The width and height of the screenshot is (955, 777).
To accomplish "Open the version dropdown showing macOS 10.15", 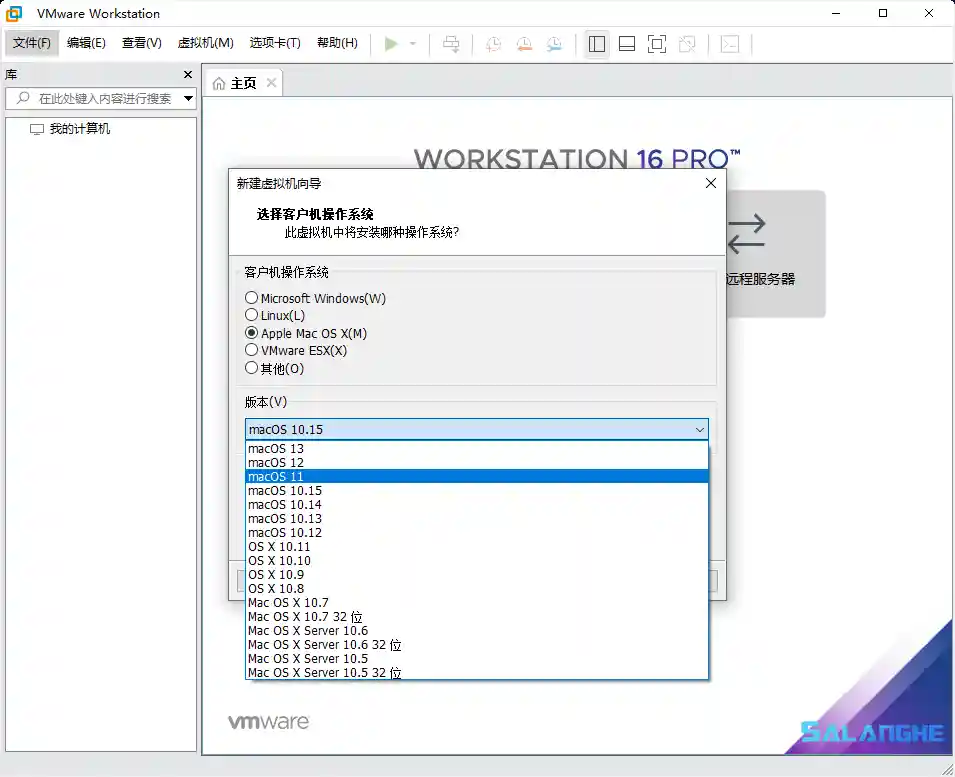I will click(x=699, y=428).
